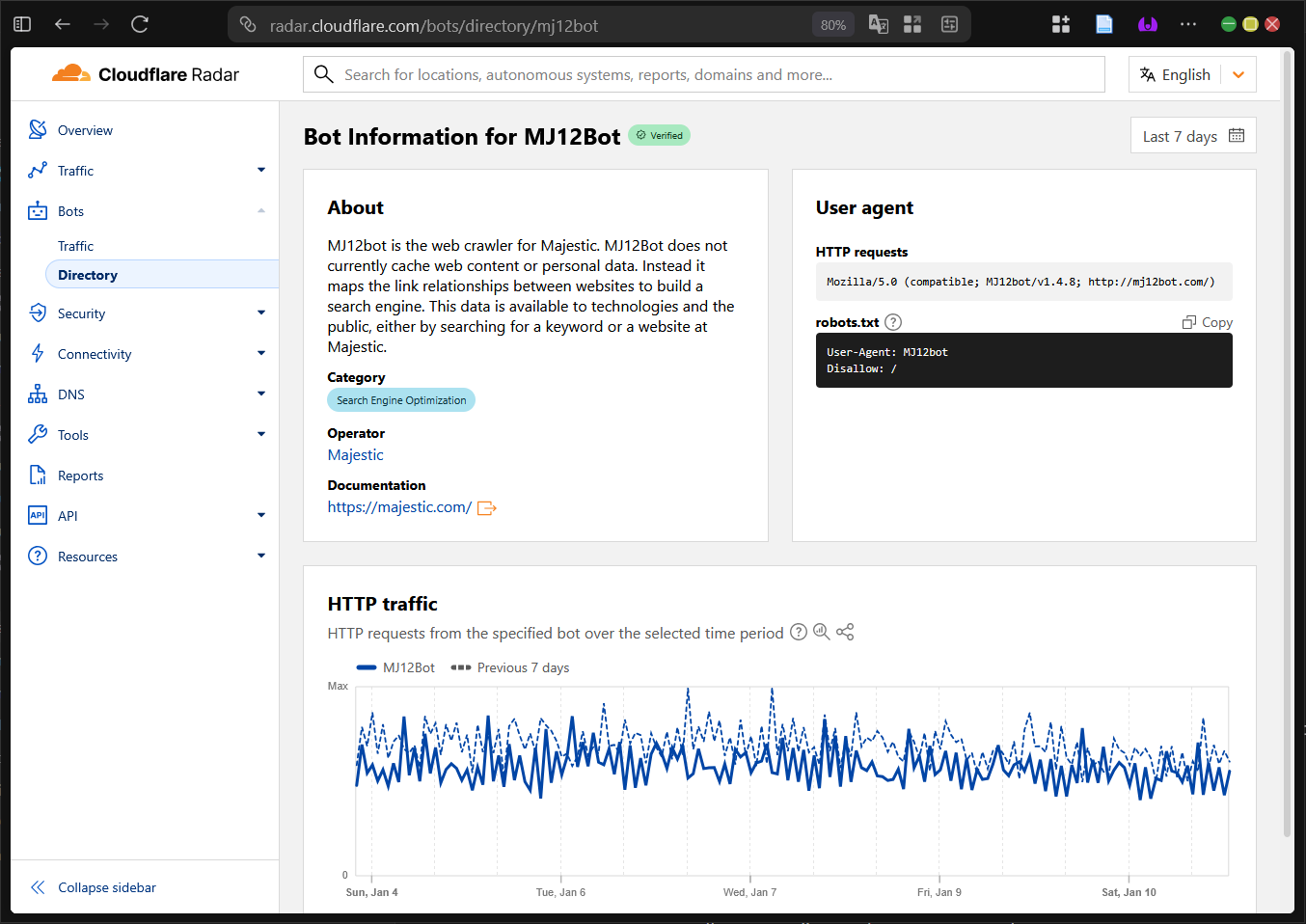
Task: Copy the robots.txt snippet
Action: pyautogui.click(x=1208, y=322)
